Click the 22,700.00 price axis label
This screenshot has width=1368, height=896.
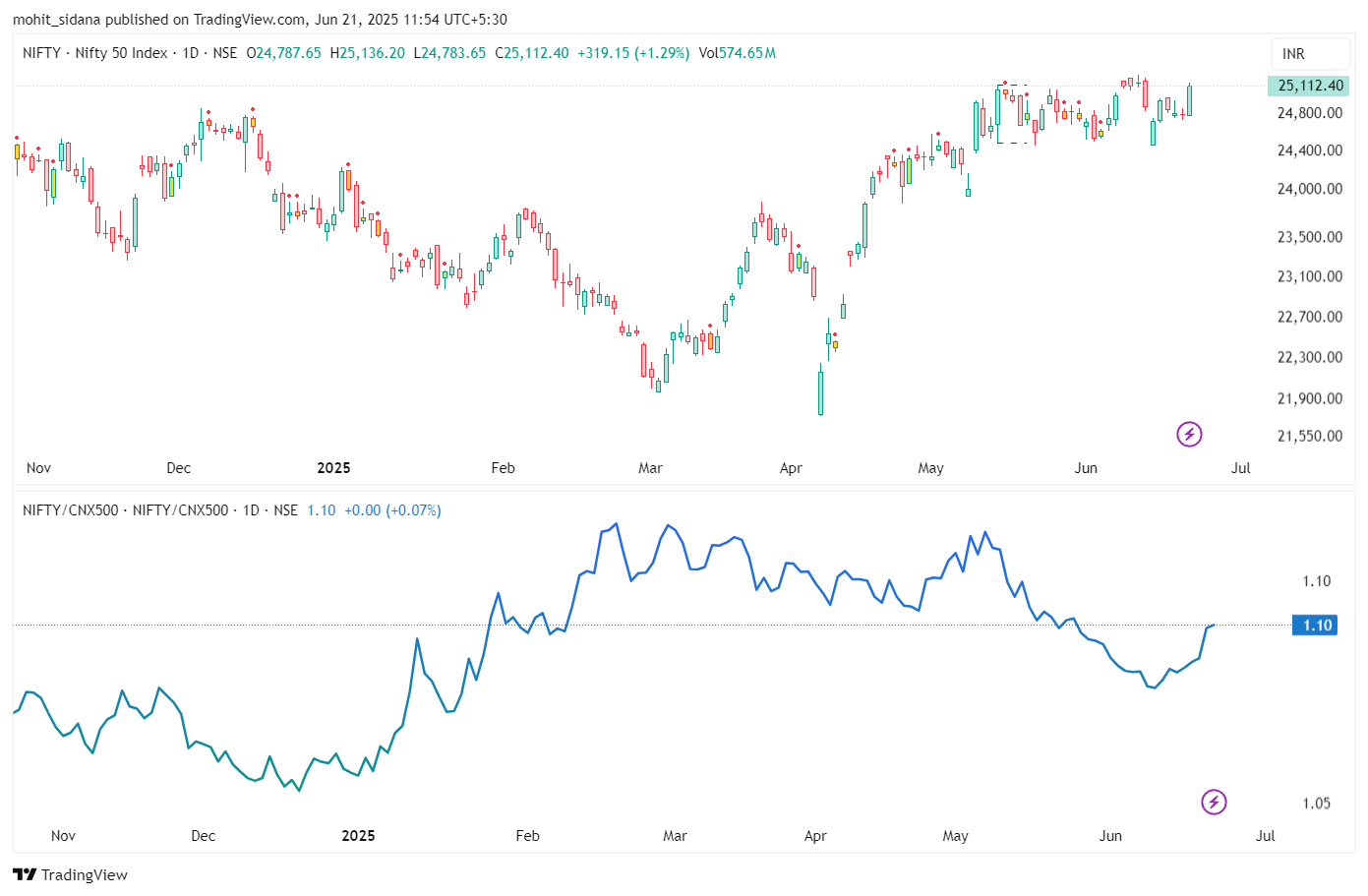1309,317
